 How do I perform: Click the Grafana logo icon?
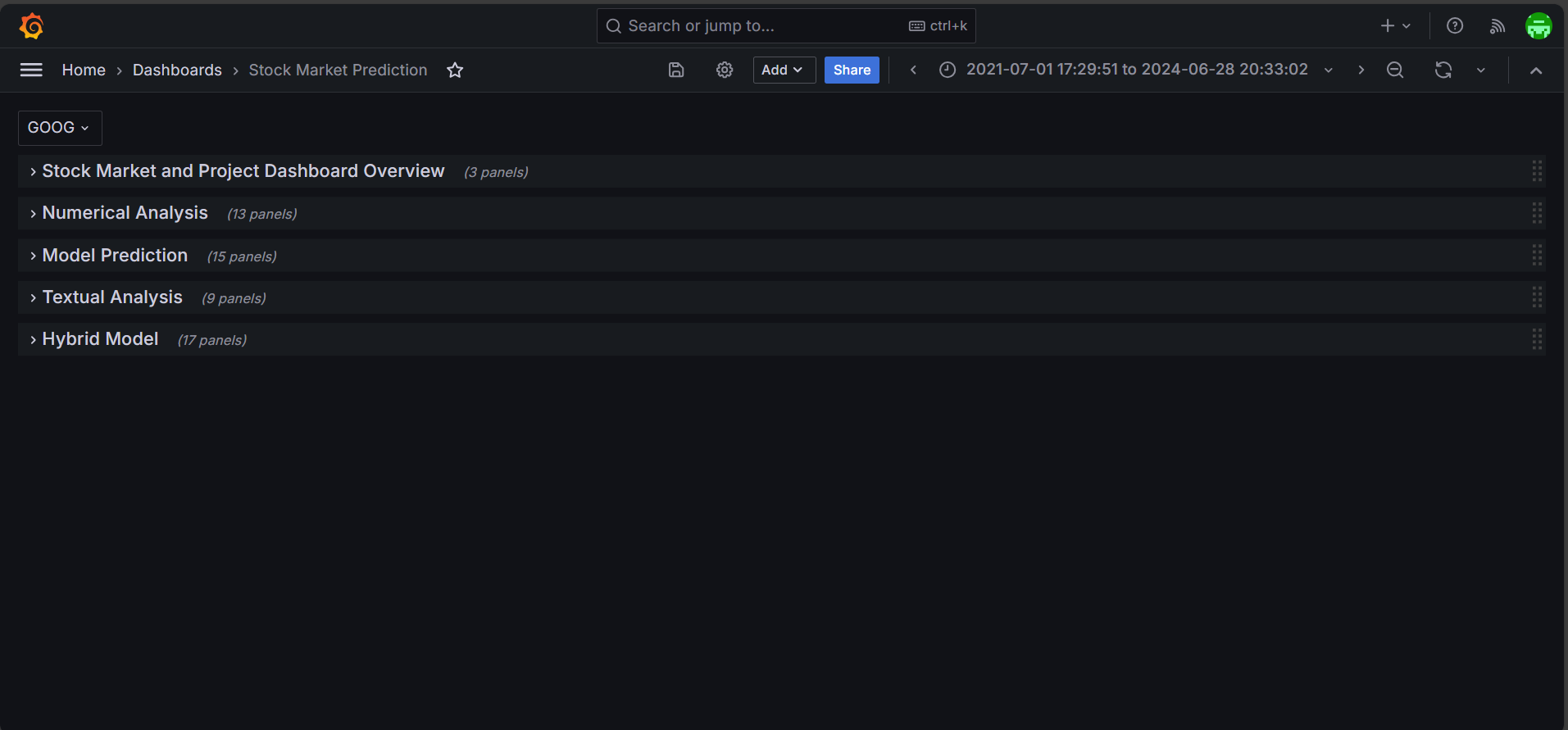tap(31, 26)
